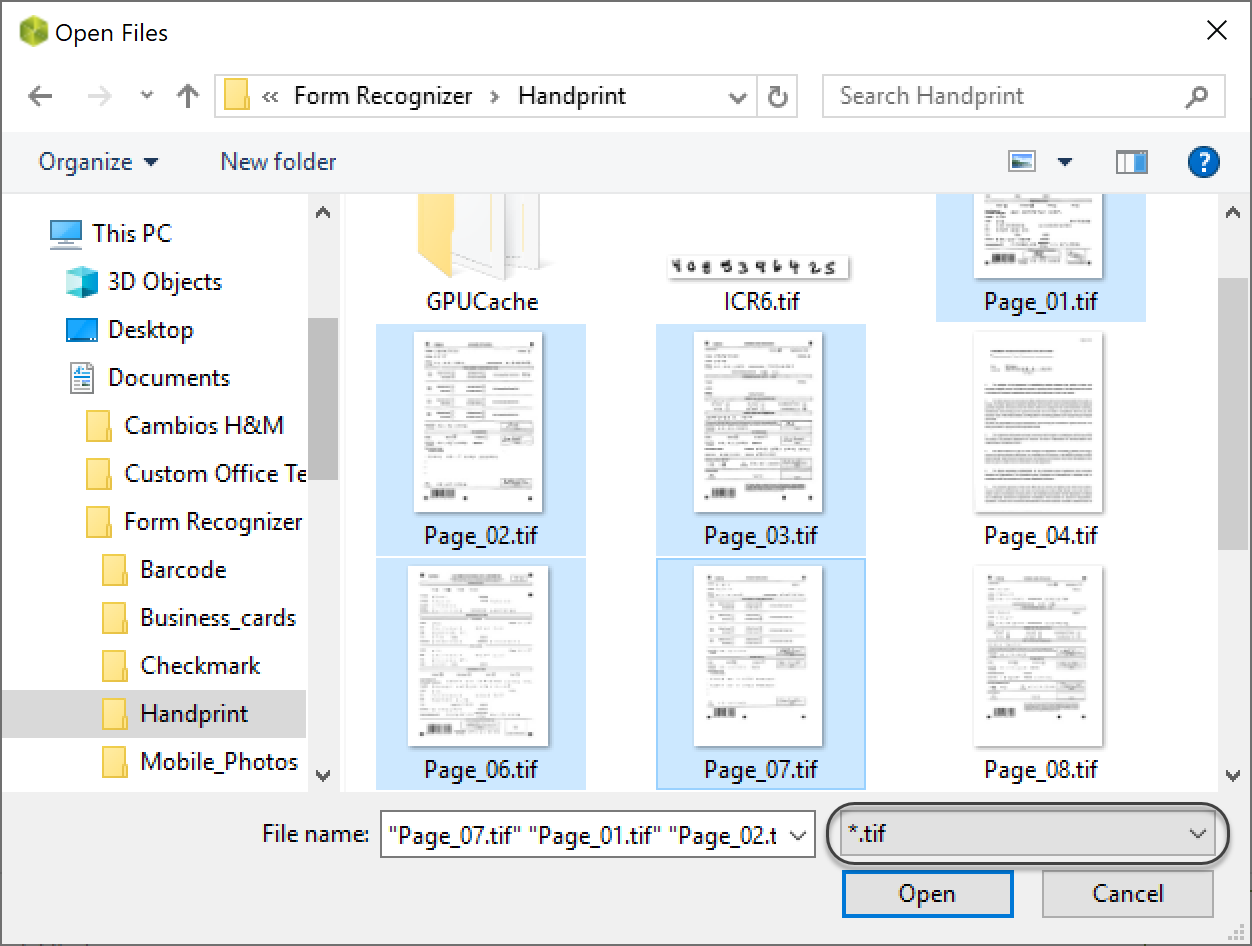Viewport: 1252px width, 946px height.
Task: Select the Handprint breadcrumb
Action: 572,96
